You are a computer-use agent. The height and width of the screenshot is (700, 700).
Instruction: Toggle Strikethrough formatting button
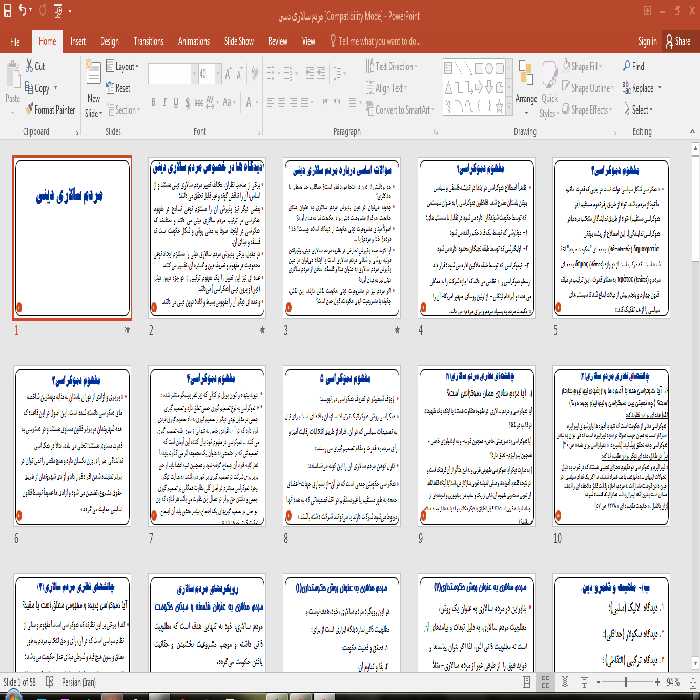click(x=199, y=103)
